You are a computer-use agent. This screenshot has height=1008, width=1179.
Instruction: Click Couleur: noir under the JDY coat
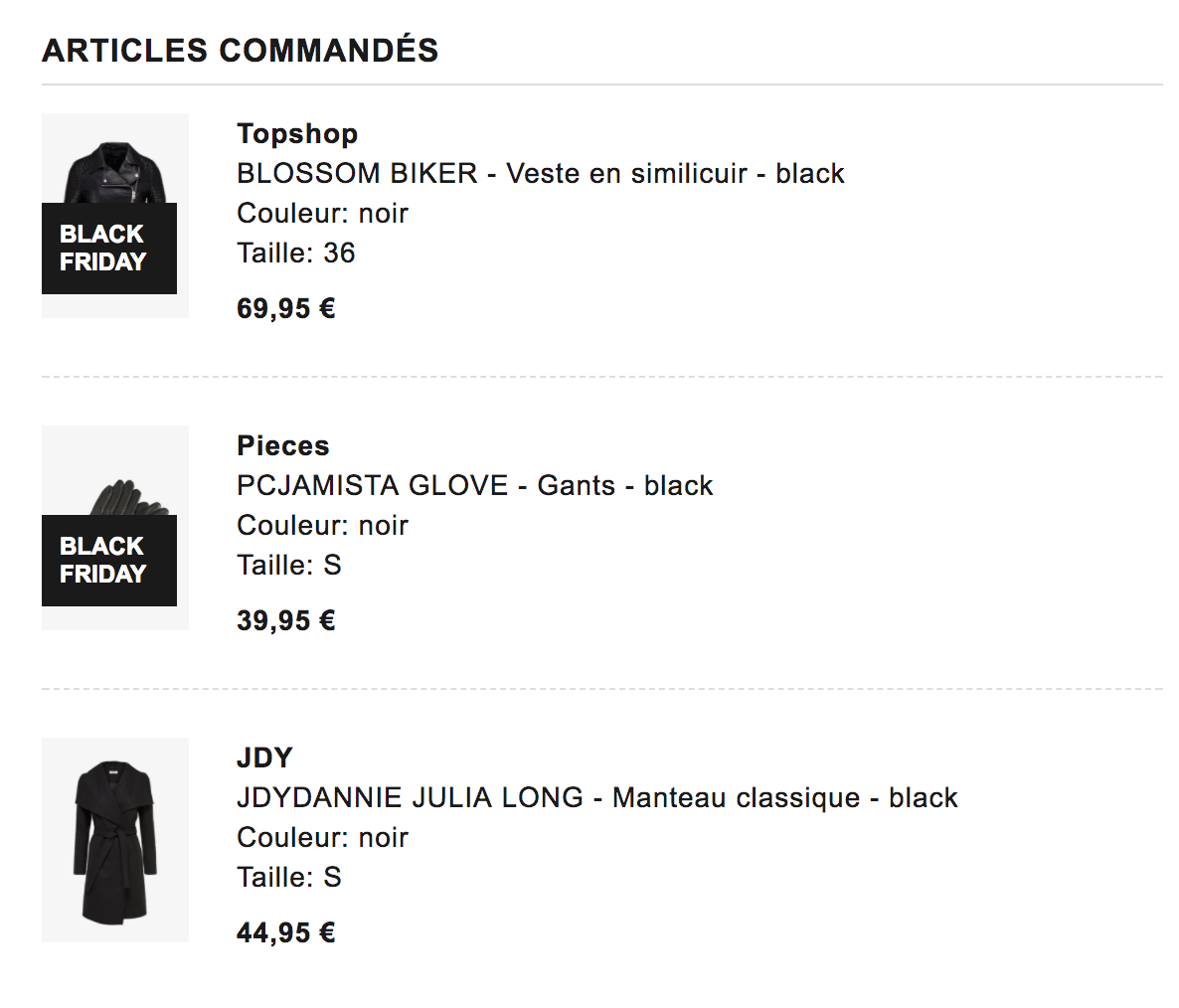coord(322,837)
